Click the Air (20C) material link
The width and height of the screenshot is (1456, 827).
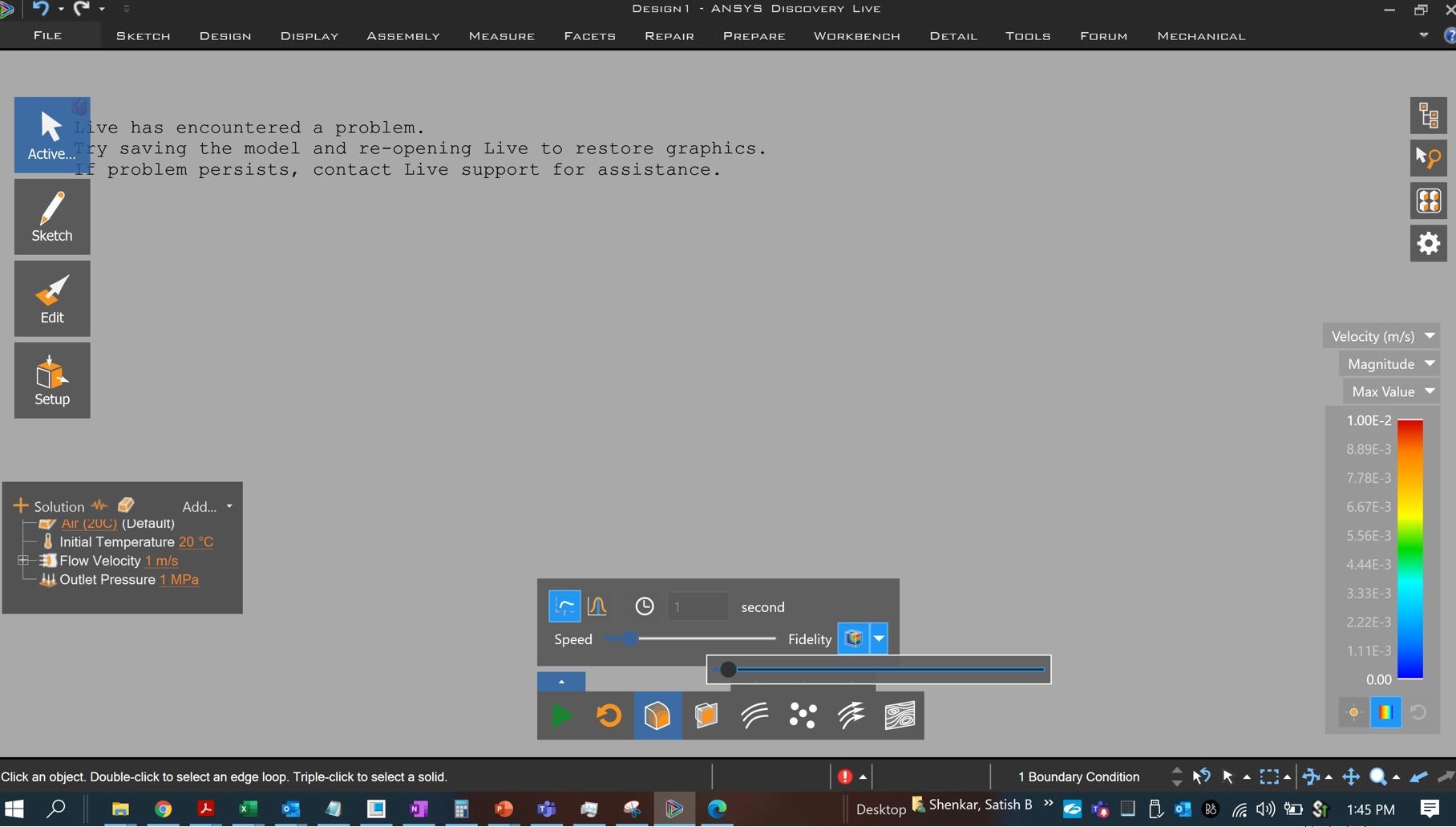(89, 524)
